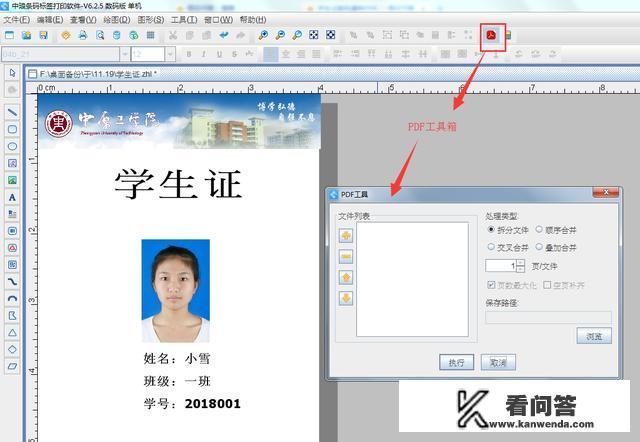Click the zoom in magnifier icon
The image size is (640, 442).
tap(263, 35)
